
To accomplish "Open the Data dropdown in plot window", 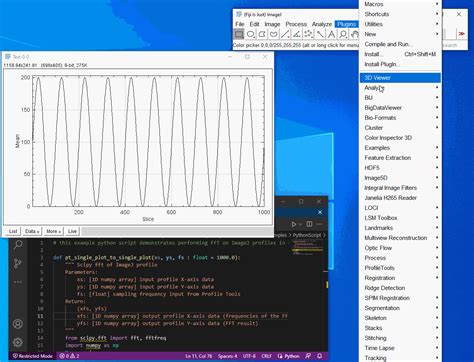I will pos(32,231).
